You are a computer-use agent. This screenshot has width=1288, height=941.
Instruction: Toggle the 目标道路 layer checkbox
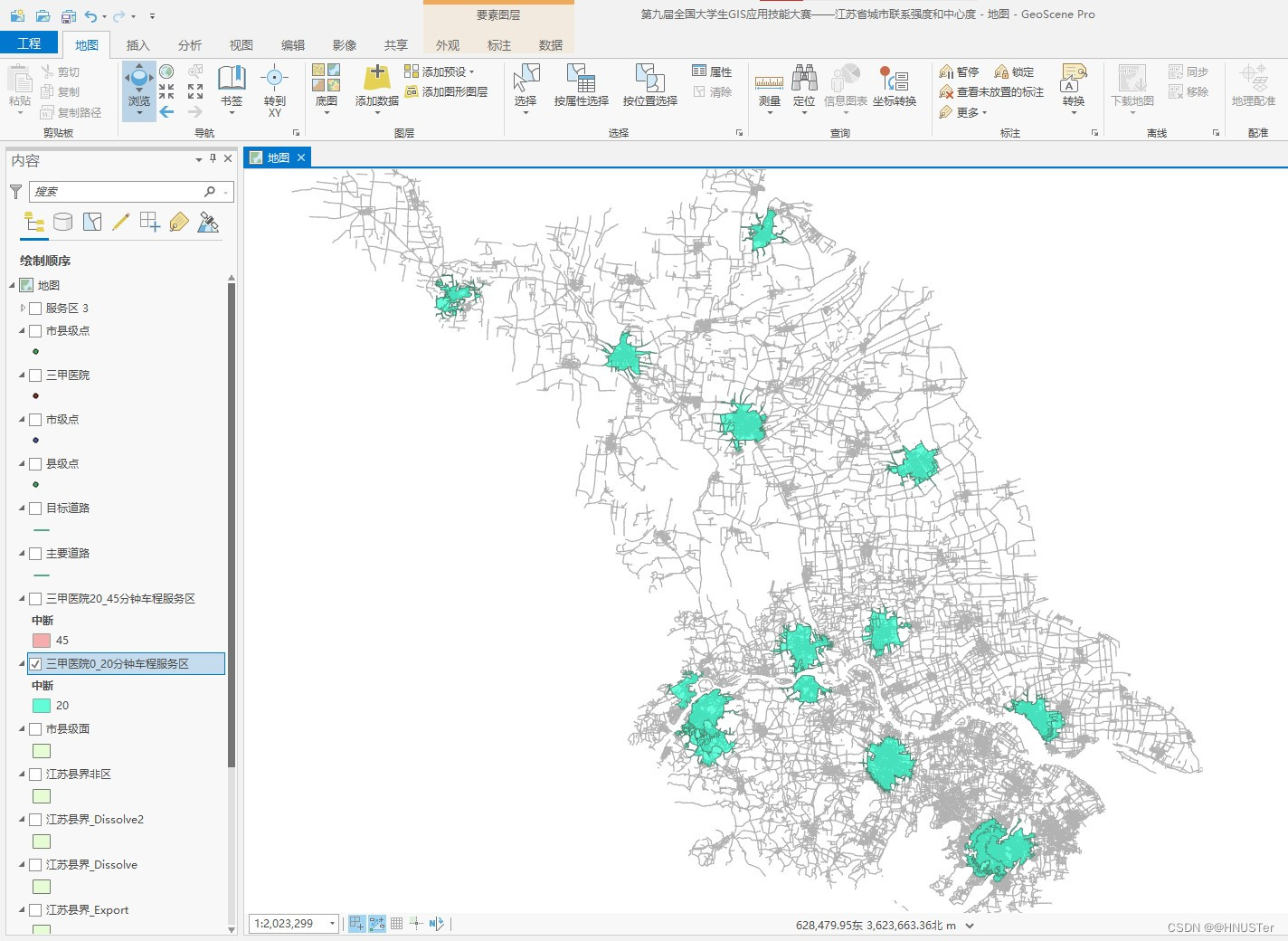[x=36, y=509]
